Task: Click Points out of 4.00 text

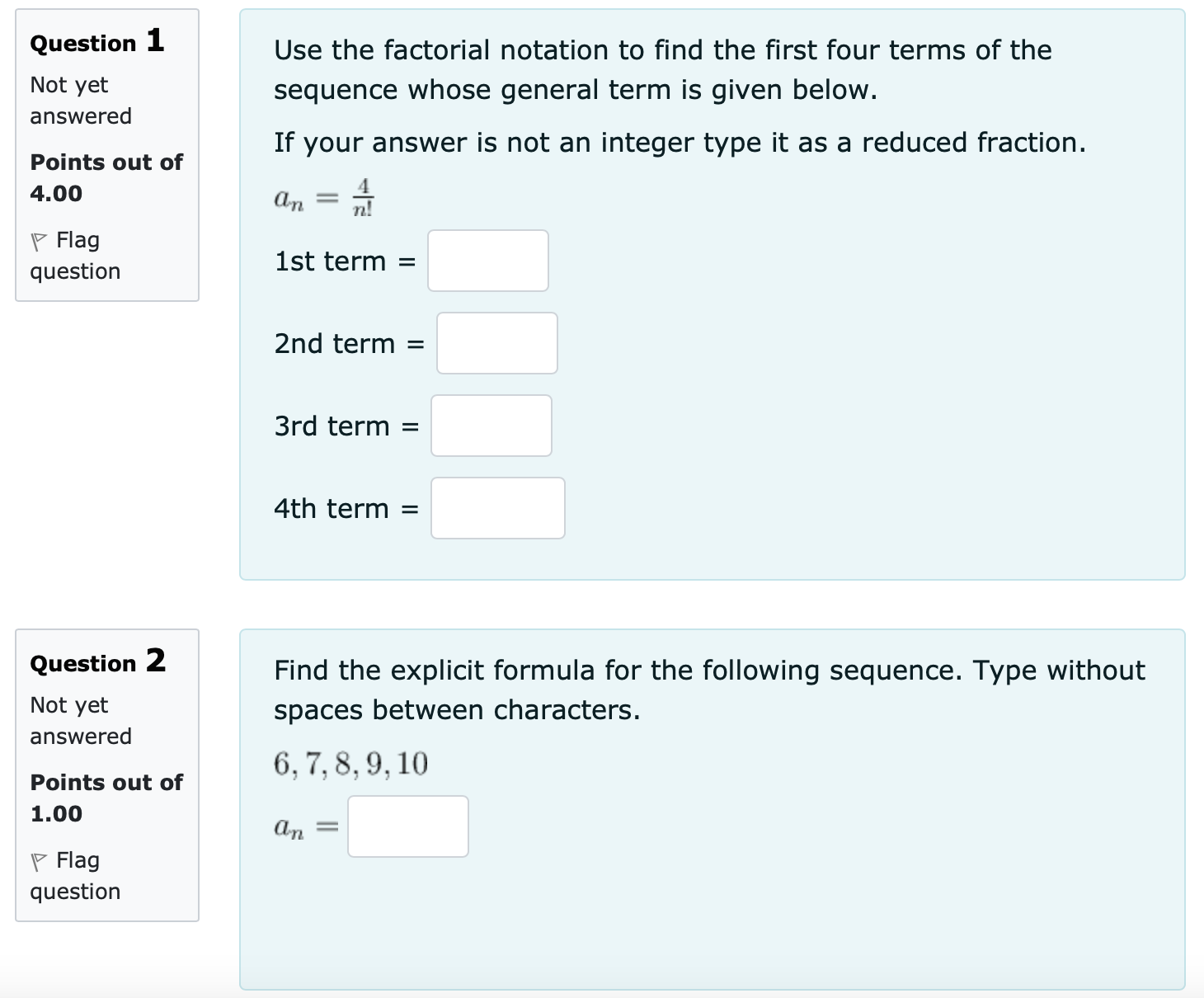Action: pyautogui.click(x=106, y=177)
